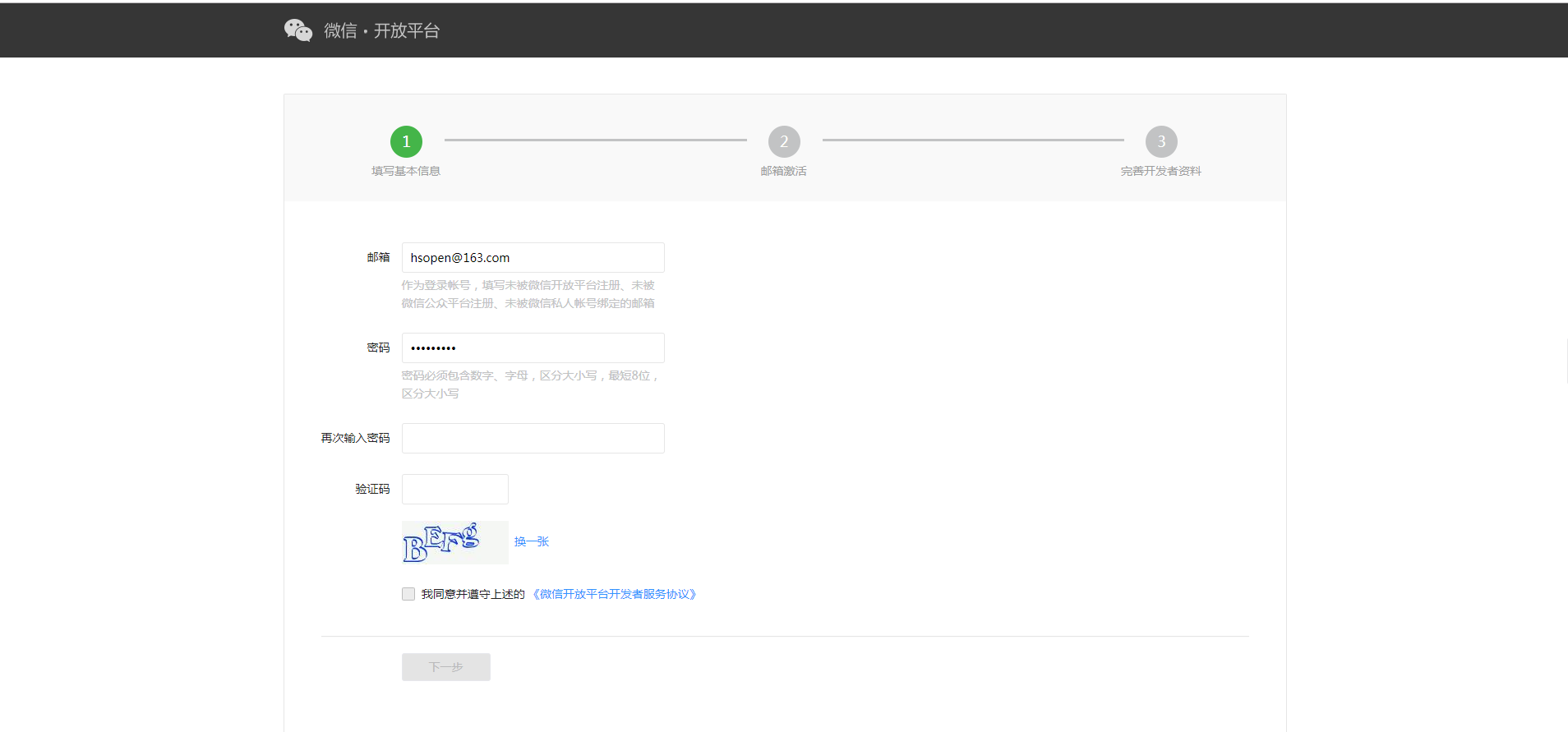Select step 1 green circle 填写基本信息
Image resolution: width=1568 pixels, height=732 pixels.
pos(406,141)
